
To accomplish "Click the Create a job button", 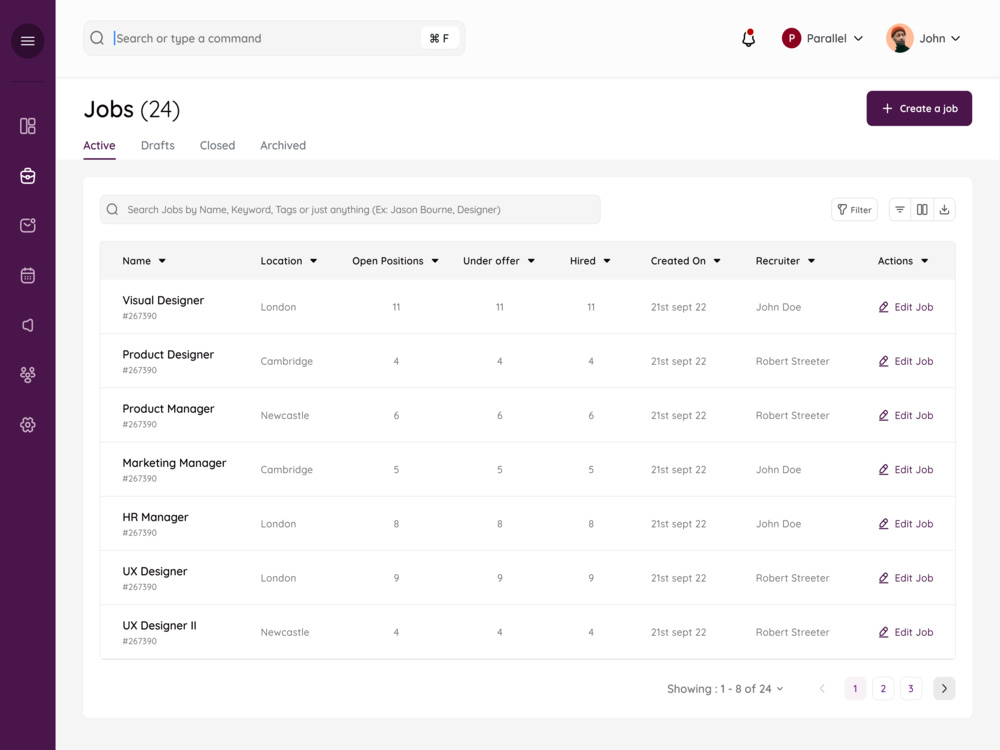I will point(919,108).
